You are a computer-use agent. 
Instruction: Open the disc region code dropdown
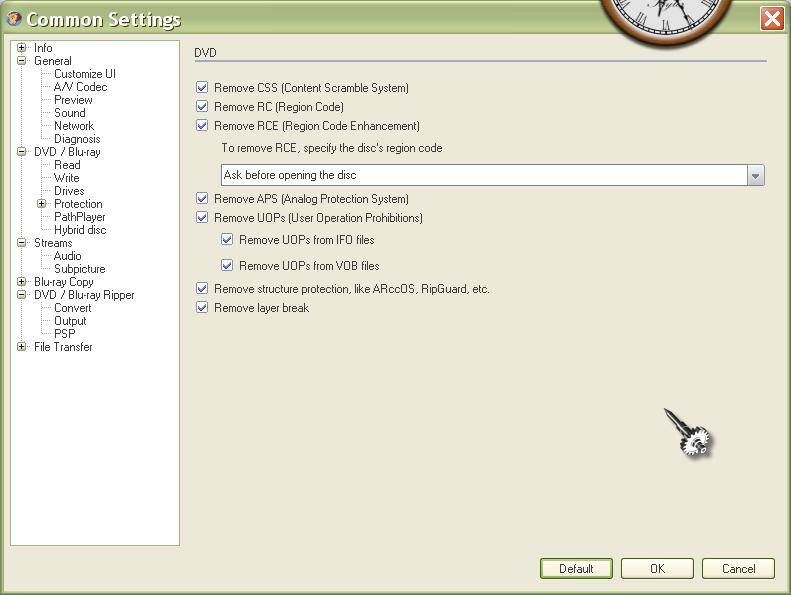pos(755,175)
